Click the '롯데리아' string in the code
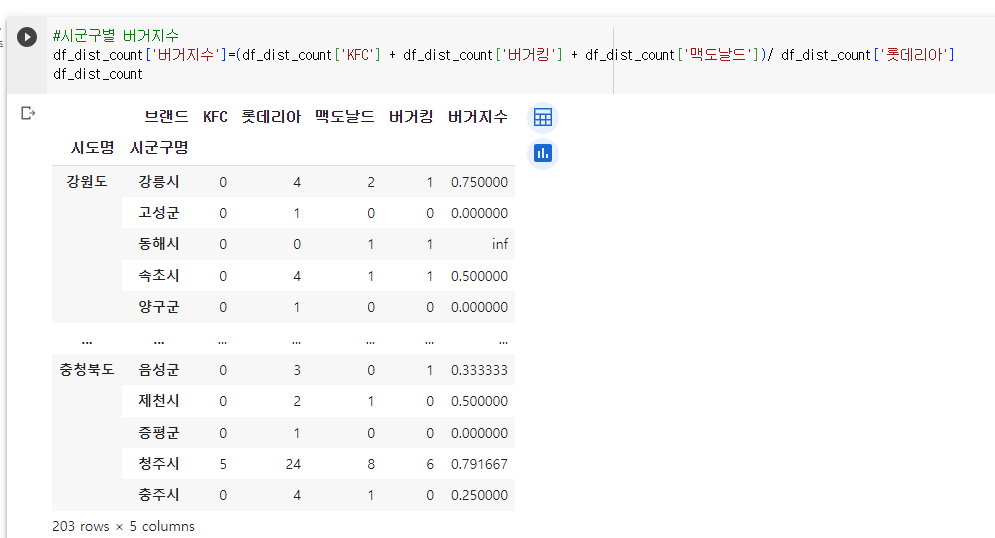The width and height of the screenshot is (995, 538). point(914,55)
